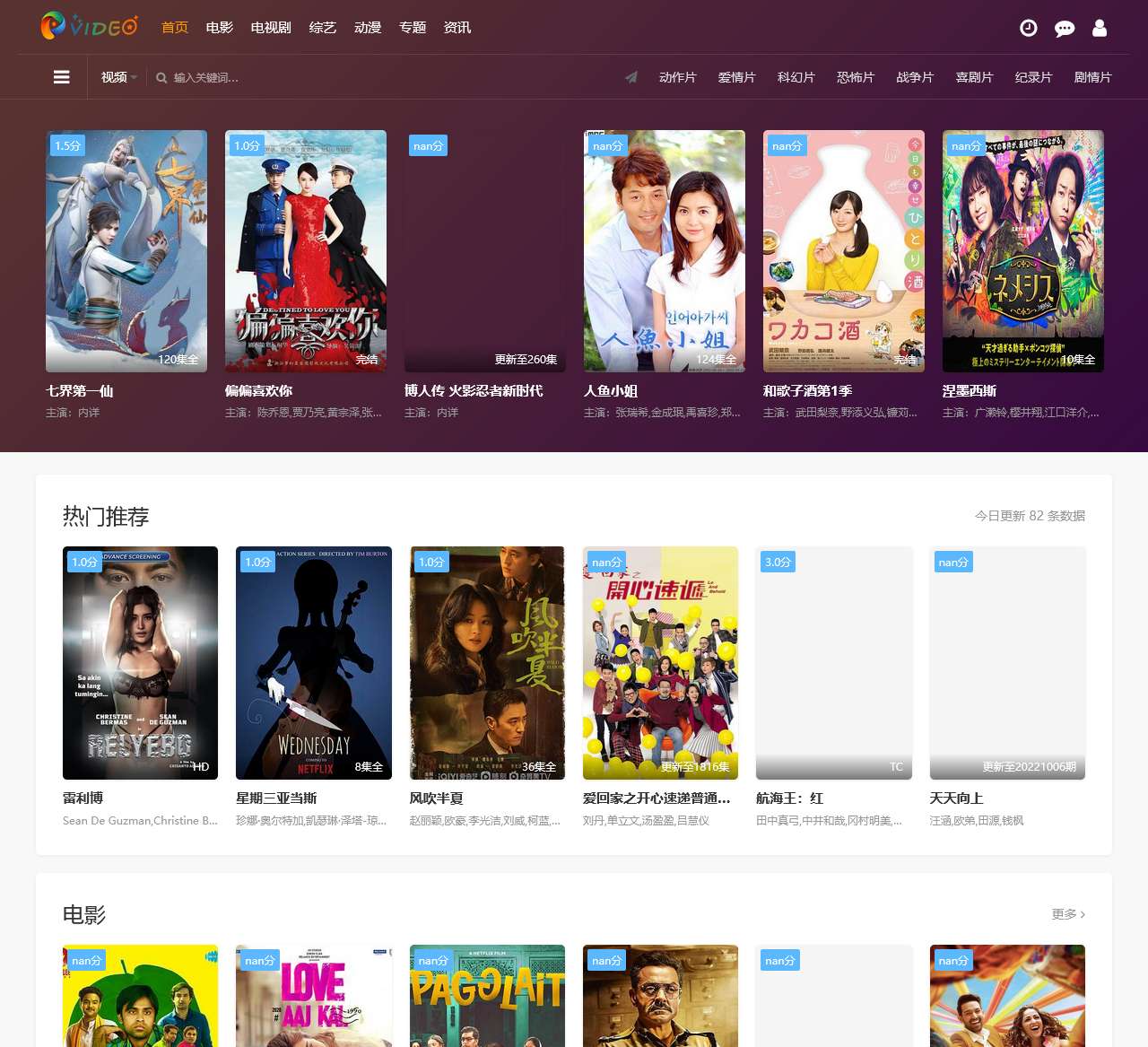The image size is (1148, 1047).
Task: Browse the 科幻片 category
Action: pyautogui.click(x=796, y=77)
